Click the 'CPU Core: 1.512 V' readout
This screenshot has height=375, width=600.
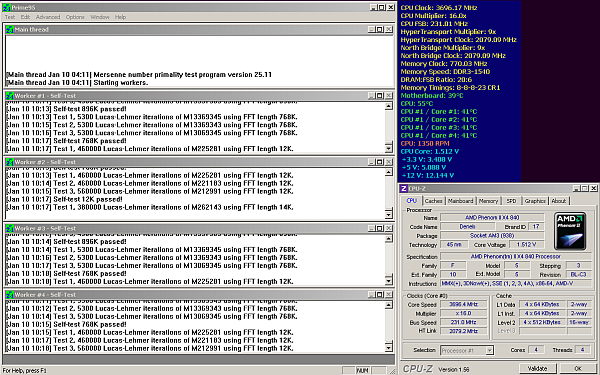430,152
